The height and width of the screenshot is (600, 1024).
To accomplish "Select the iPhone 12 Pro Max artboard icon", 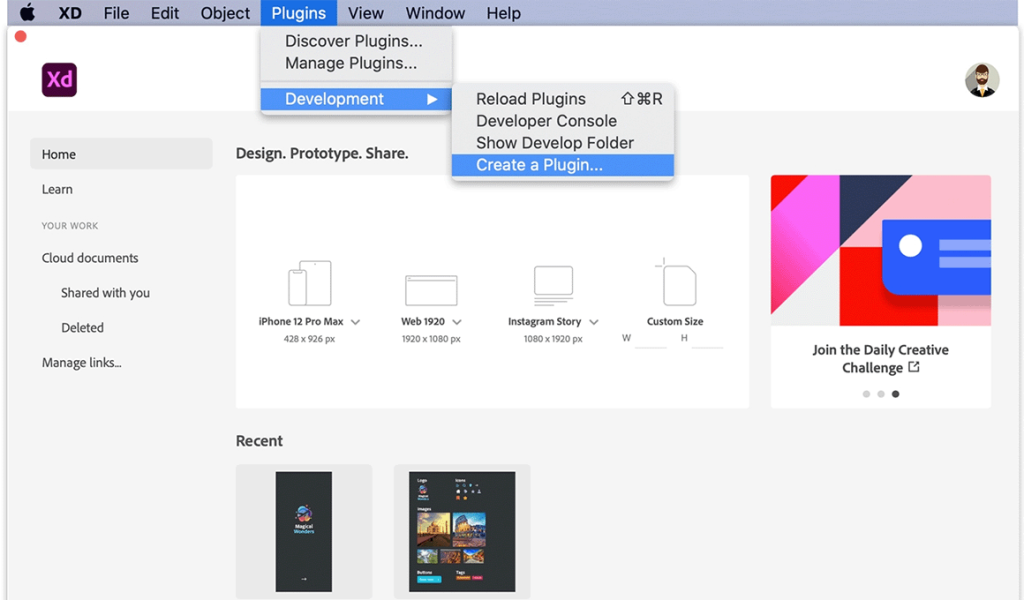I will tap(310, 283).
